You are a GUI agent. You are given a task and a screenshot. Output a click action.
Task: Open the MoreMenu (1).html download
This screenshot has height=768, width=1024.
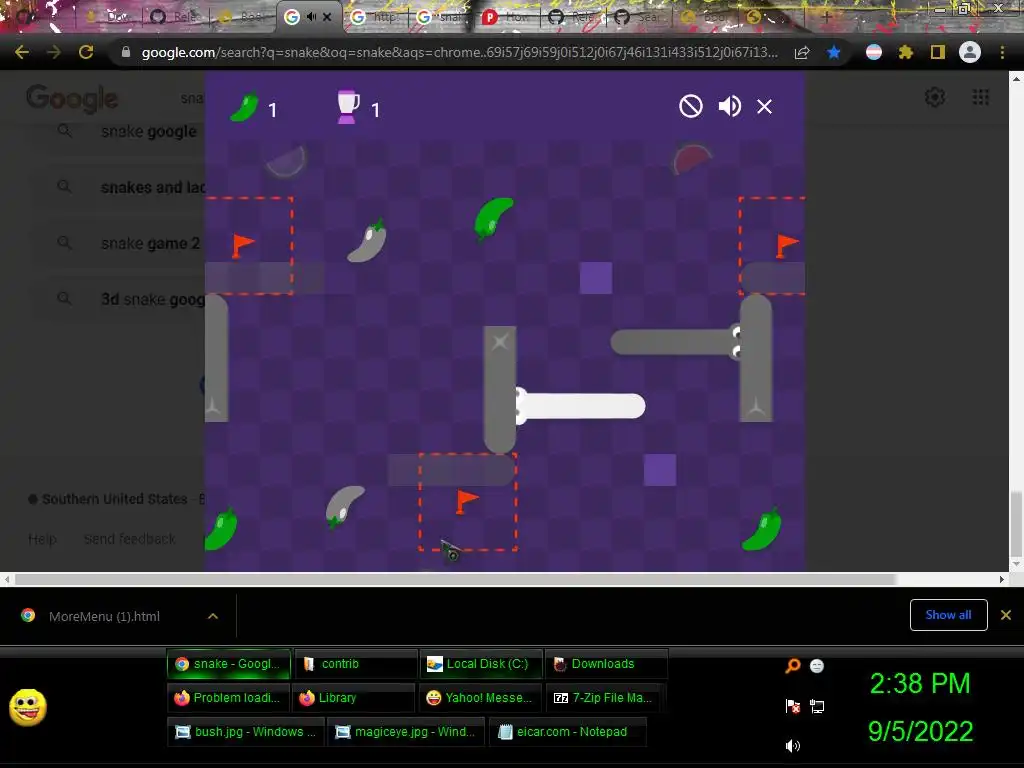104,616
